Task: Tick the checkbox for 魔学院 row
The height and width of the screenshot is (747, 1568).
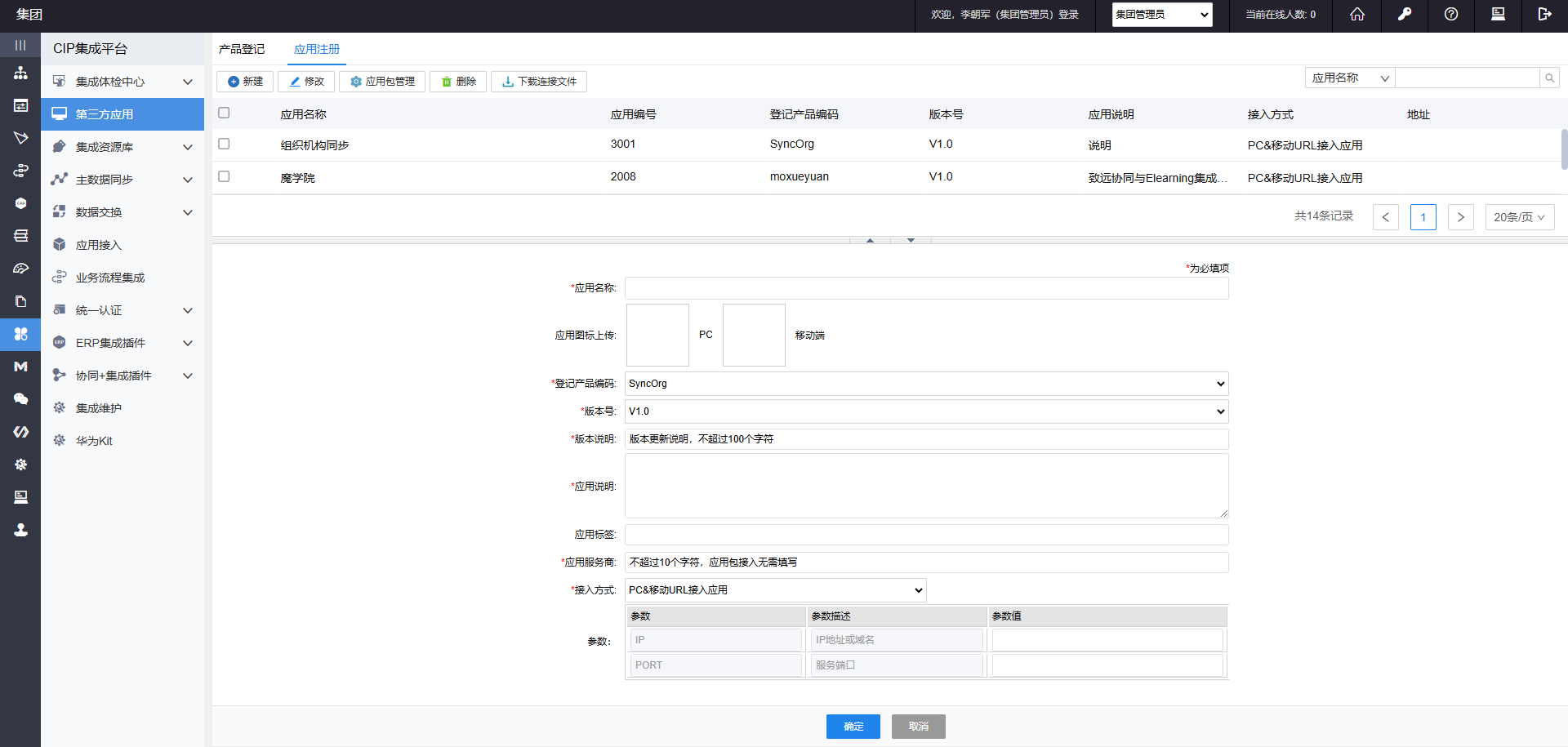Action: click(224, 176)
